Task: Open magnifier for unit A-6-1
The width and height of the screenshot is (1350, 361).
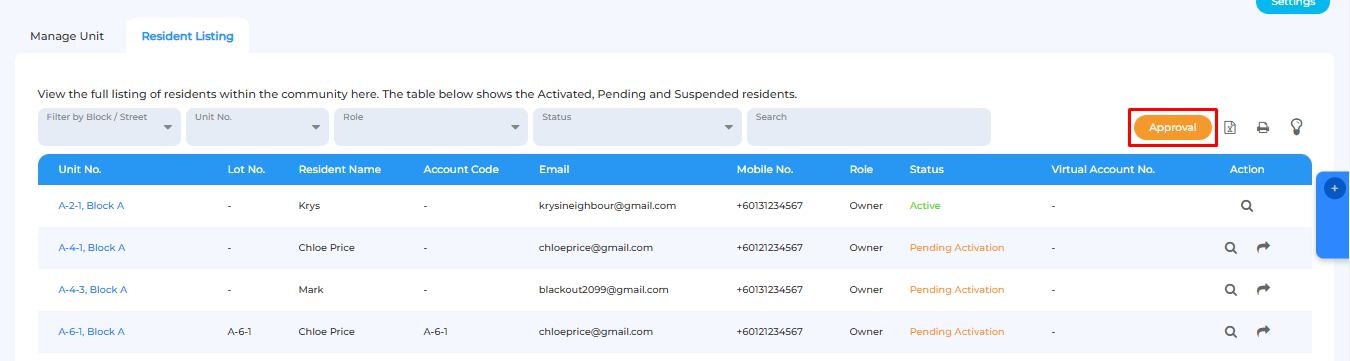Action: point(1231,332)
